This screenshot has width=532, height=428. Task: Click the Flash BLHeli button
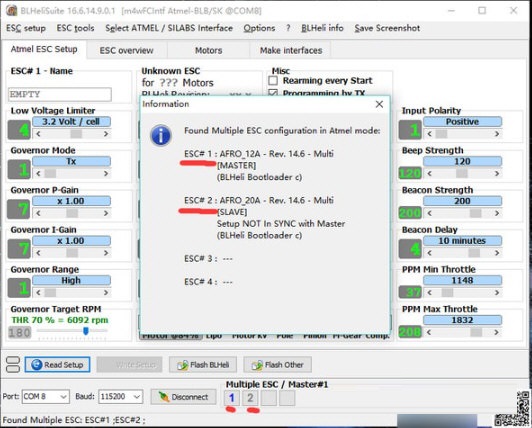(x=203, y=365)
